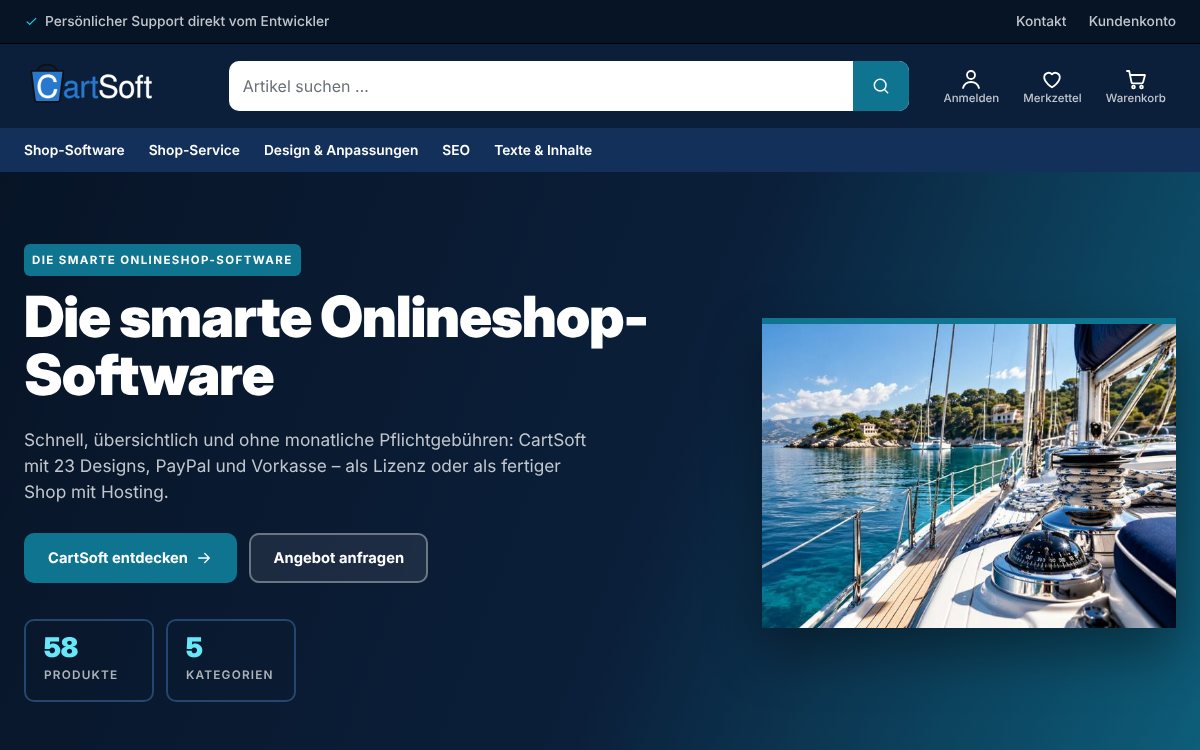This screenshot has width=1200, height=750.
Task: Click the CartSoft entdecken button
Action: (x=130, y=558)
